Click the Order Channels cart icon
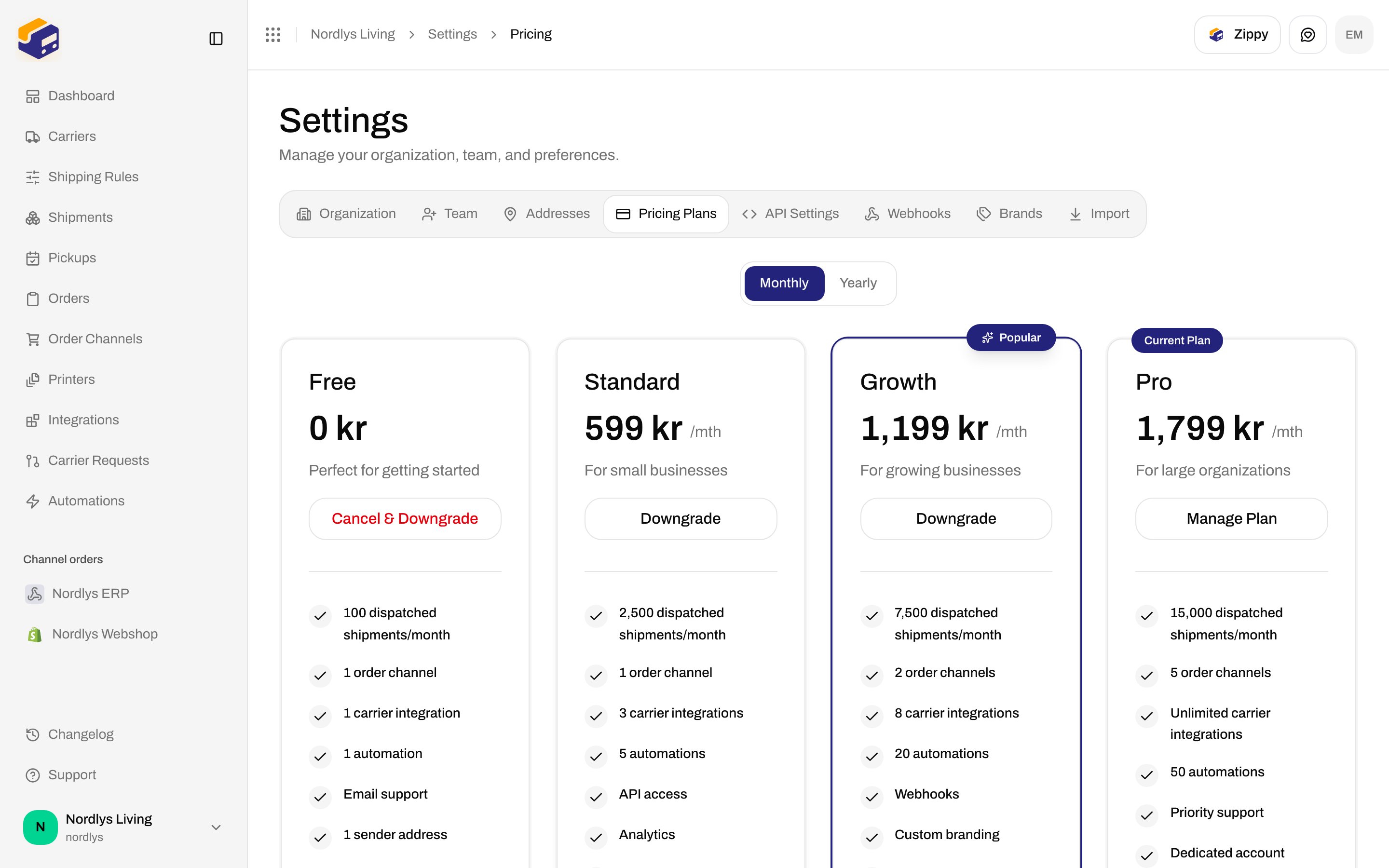Screen dimensions: 1389x868 click(33, 339)
